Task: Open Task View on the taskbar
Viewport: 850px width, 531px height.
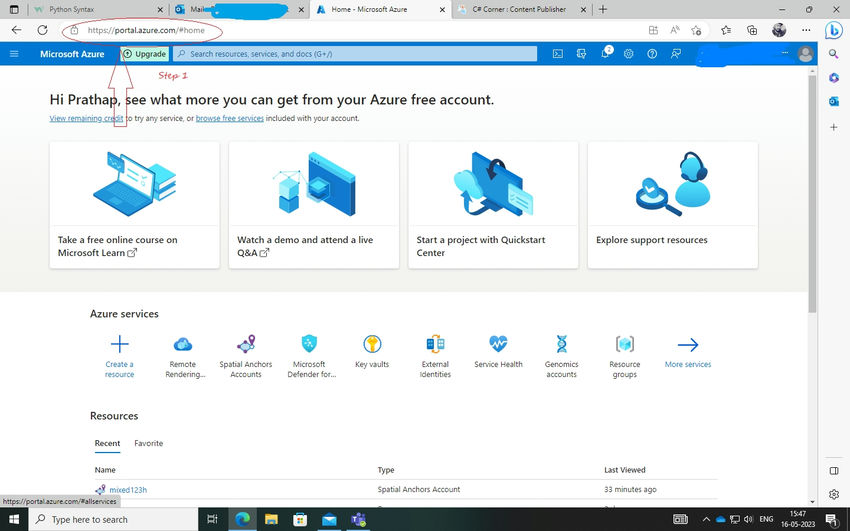Action: pos(212,519)
